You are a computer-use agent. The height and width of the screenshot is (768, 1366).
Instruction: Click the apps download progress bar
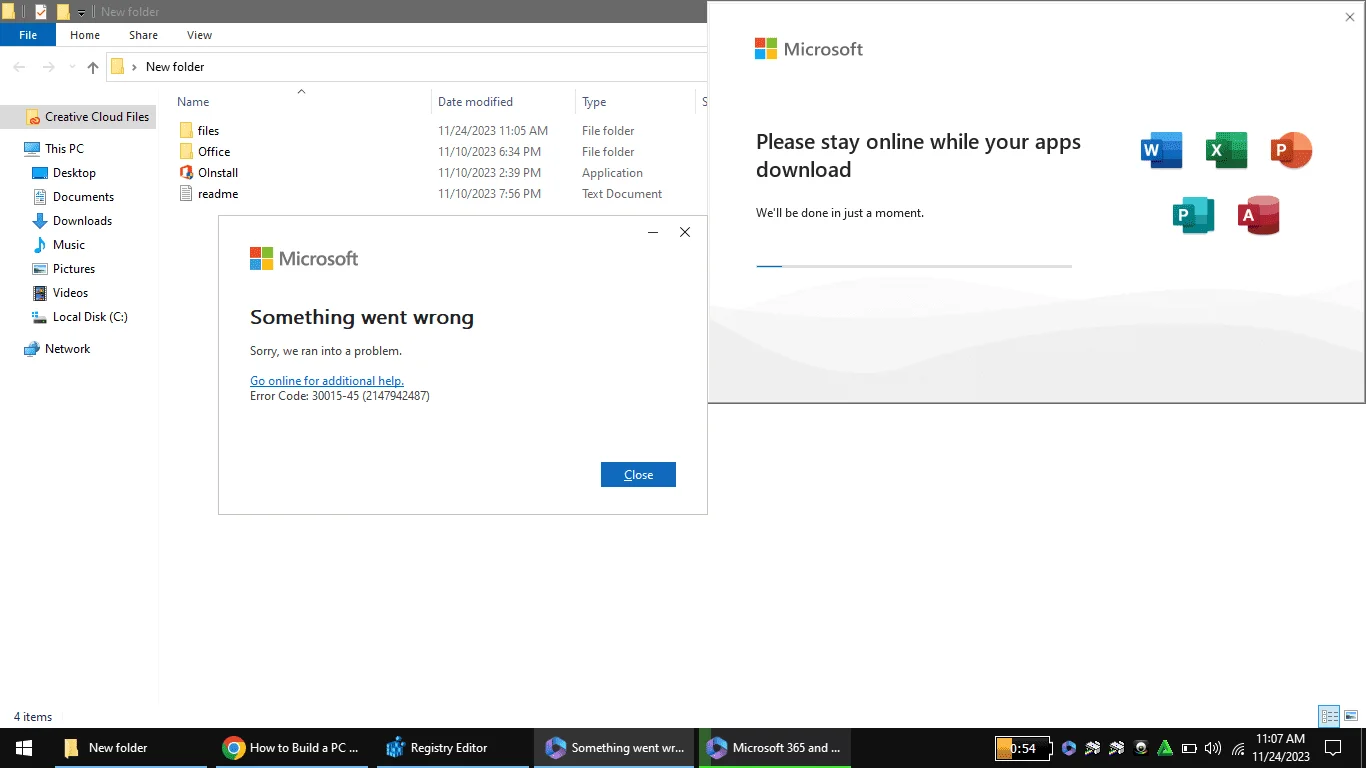[x=914, y=266]
